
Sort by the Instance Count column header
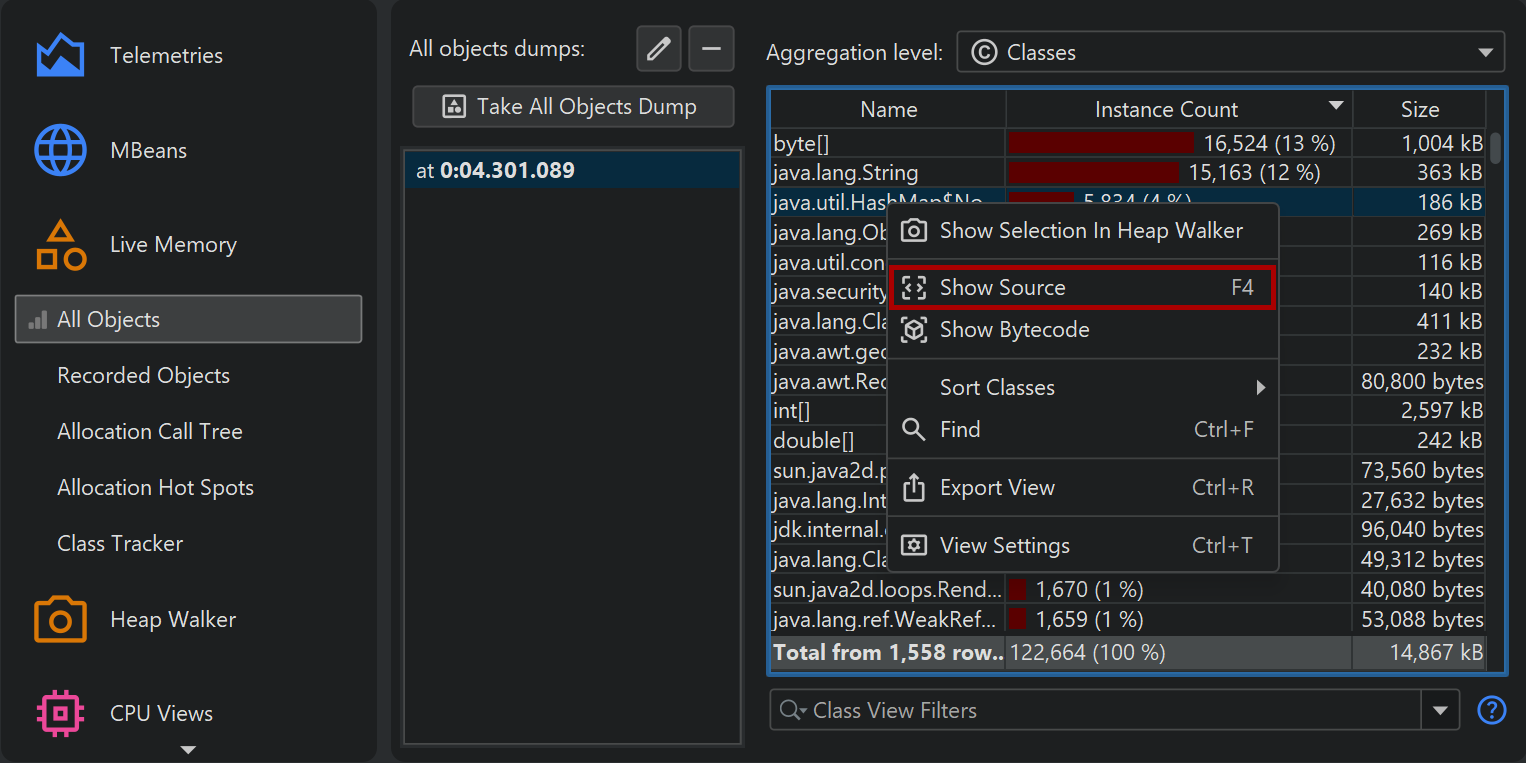pos(1166,110)
